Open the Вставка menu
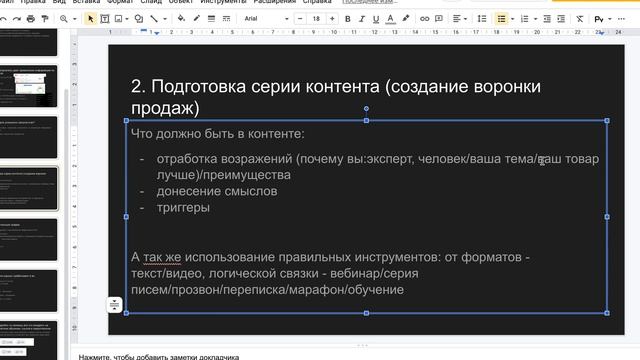 [x=86, y=2]
